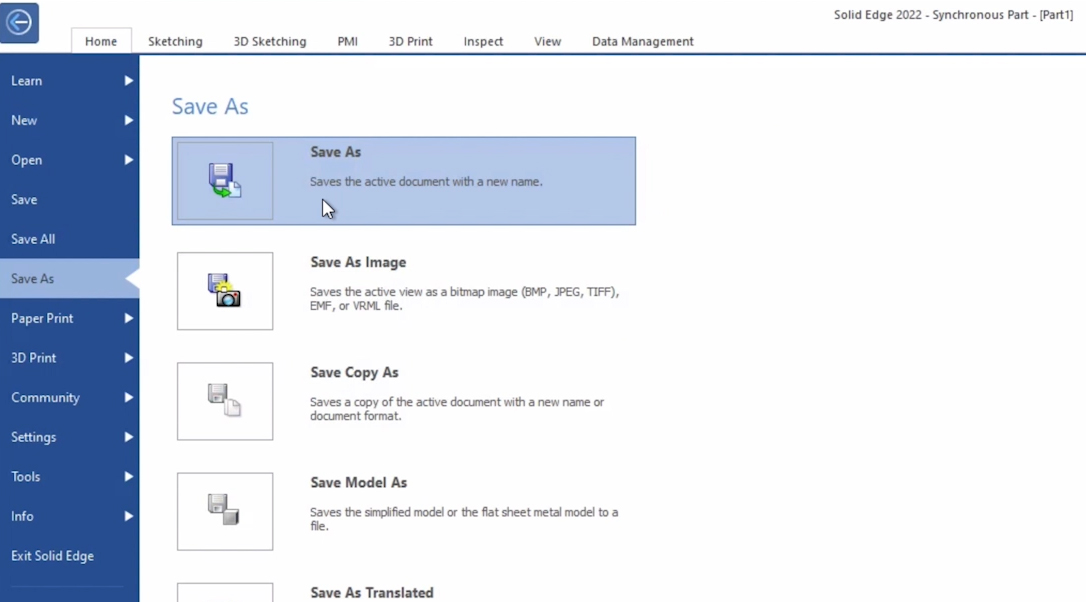Open the Sketching ribbon tab

pyautogui.click(x=175, y=42)
